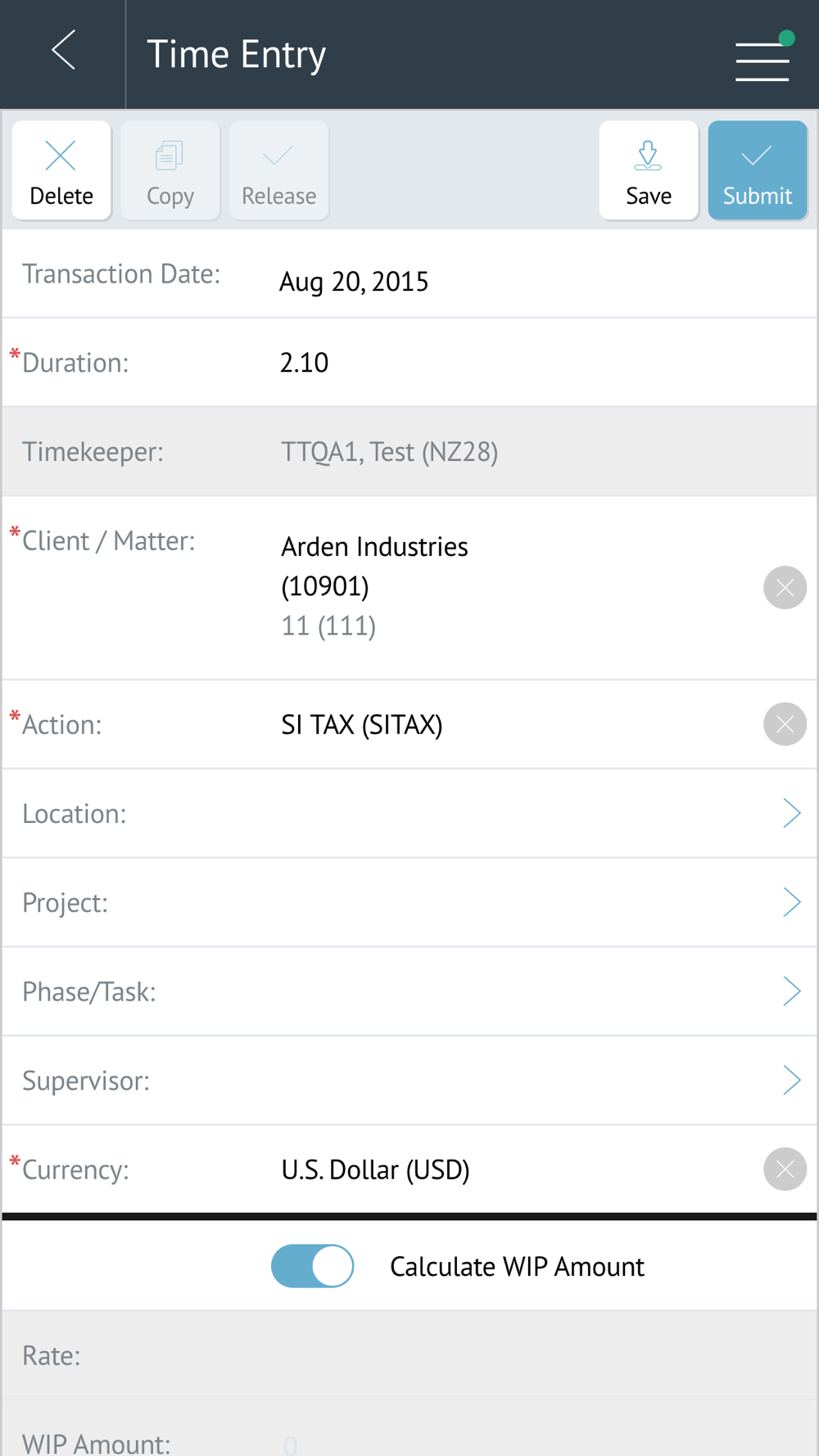This screenshot has width=819, height=1456.
Task: Edit the Duration value 2.10
Action: click(304, 362)
